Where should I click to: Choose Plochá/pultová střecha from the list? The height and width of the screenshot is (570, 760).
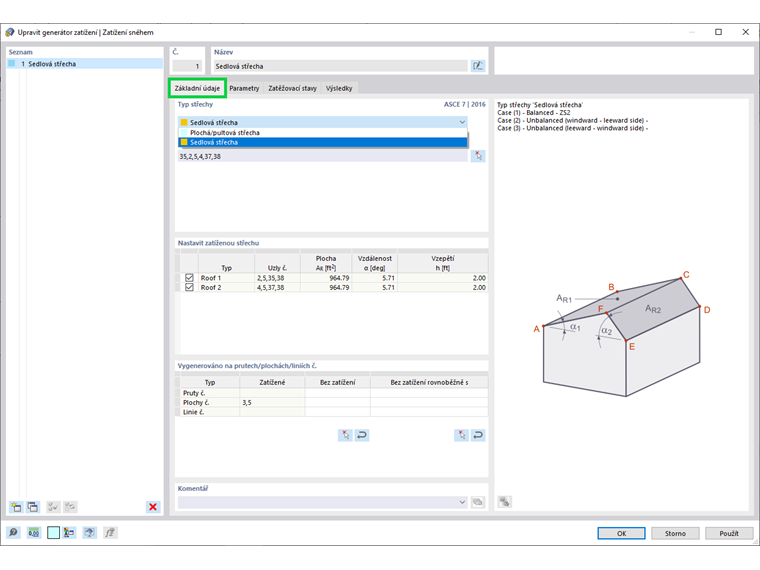click(x=323, y=132)
